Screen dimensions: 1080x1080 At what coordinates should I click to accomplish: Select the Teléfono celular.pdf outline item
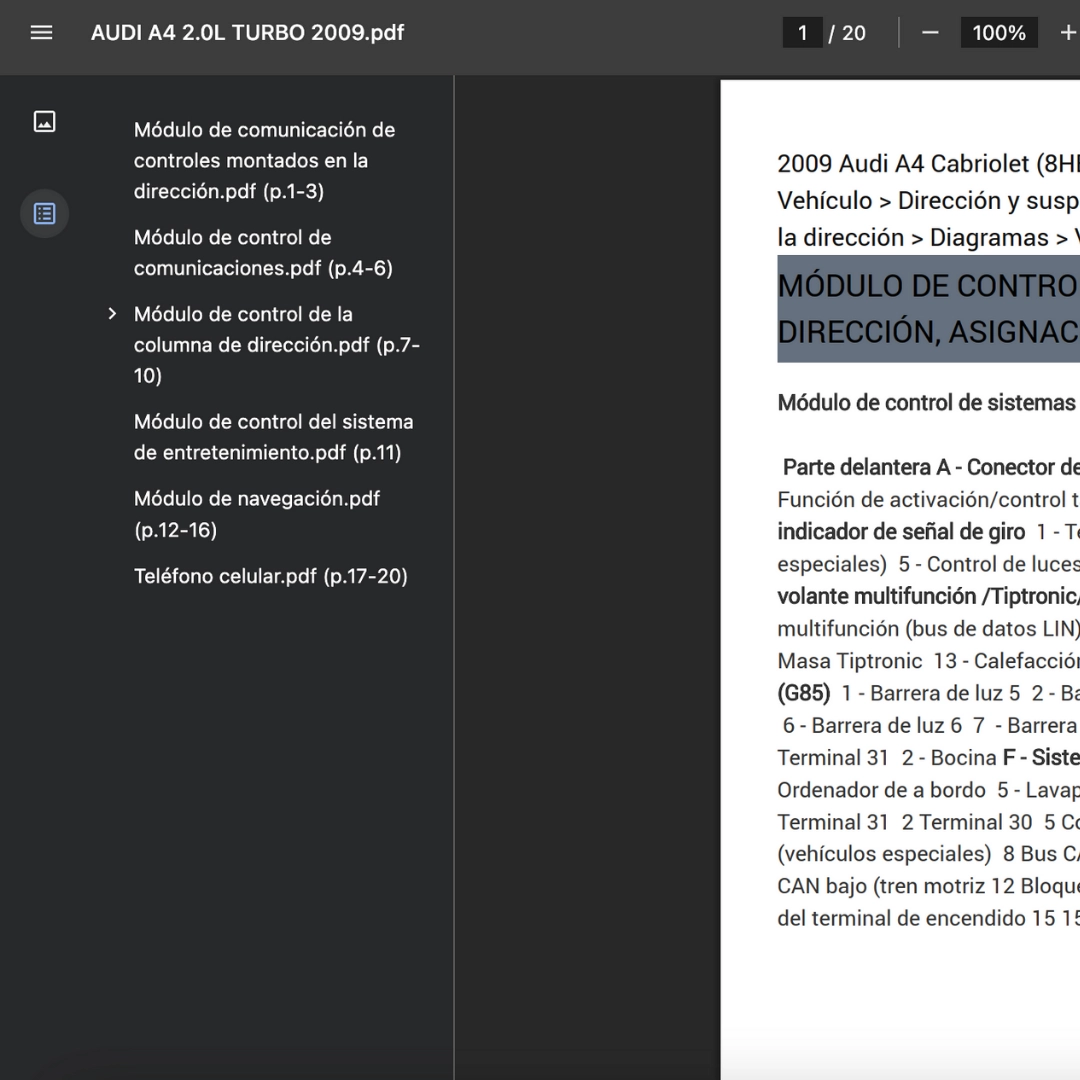tap(270, 576)
